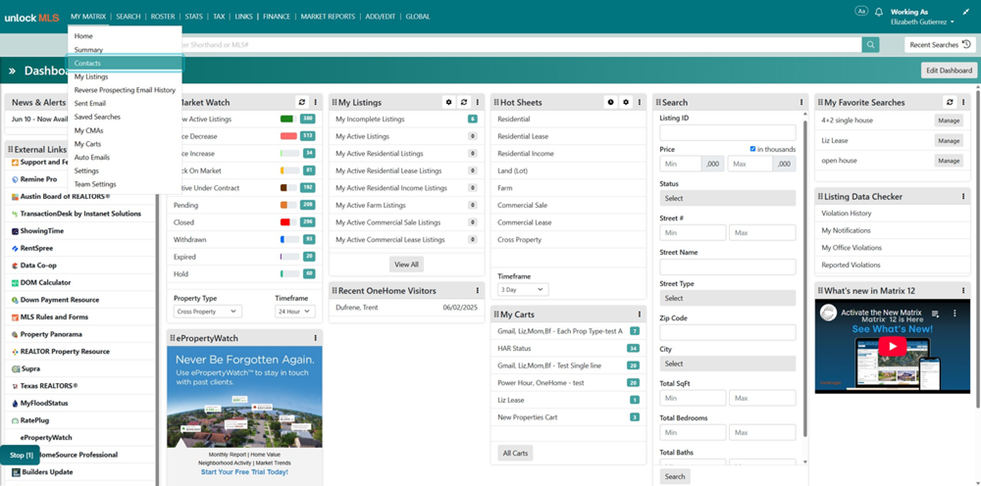Click the unlock MLS logo
Viewport: 981px width, 486px height.
(31, 18)
